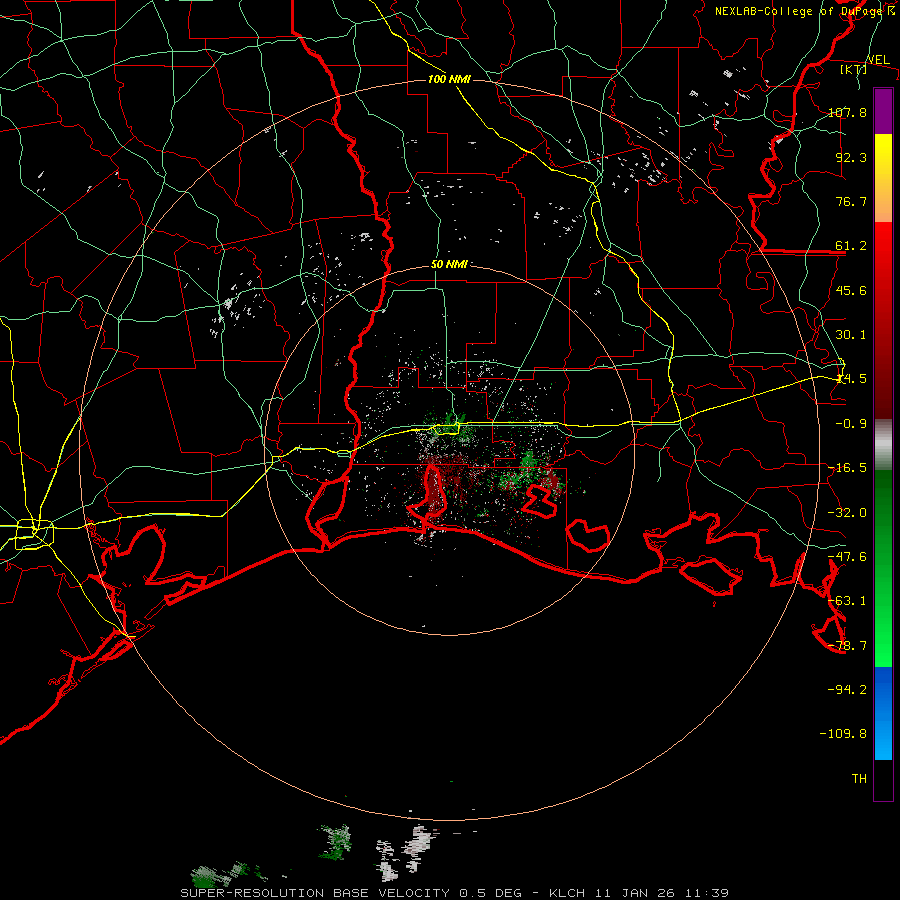Click the -47.6 legend value
900x900 pixels.
pyautogui.click(x=847, y=557)
